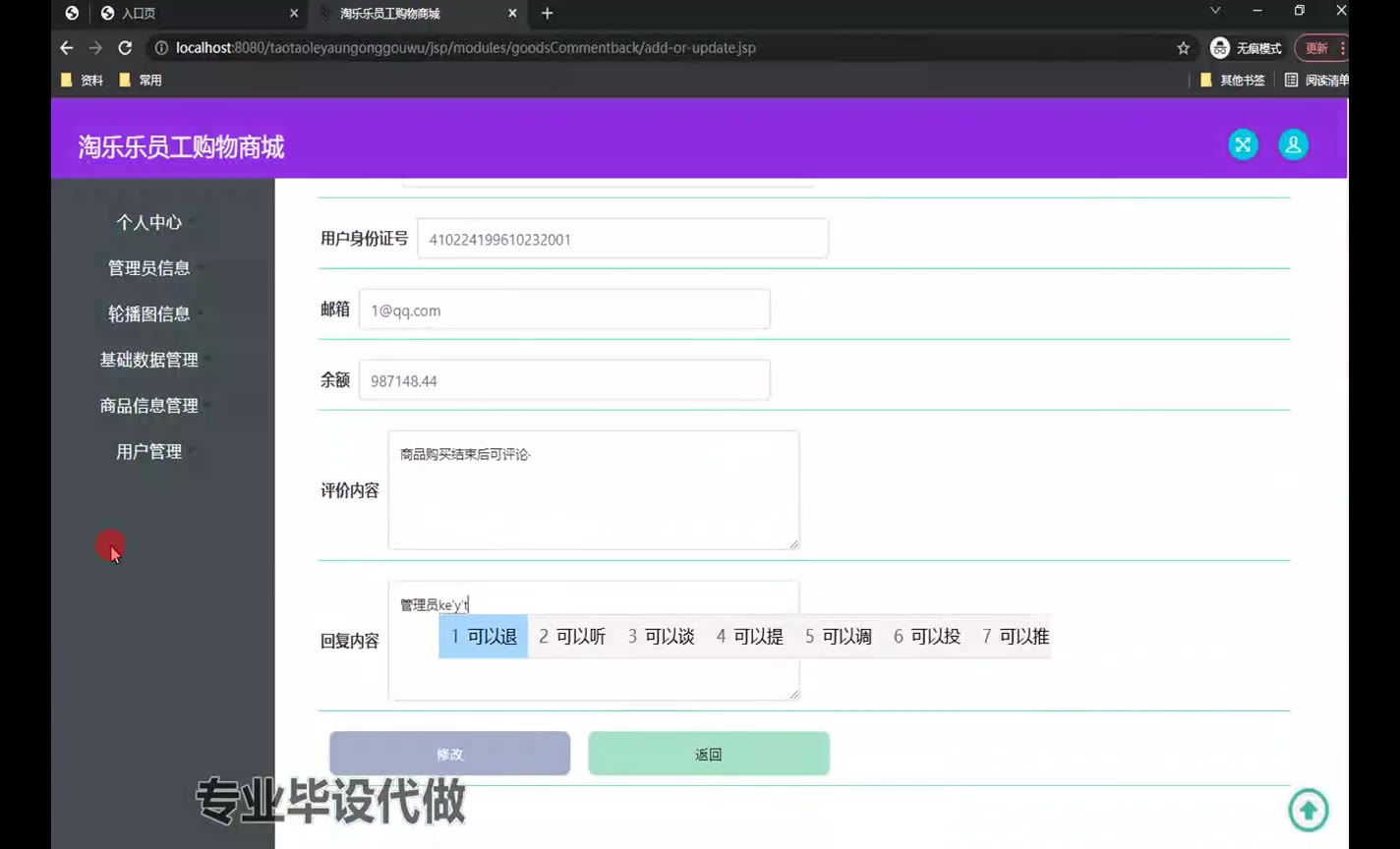The height and width of the screenshot is (849, 1400).
Task: Open the 资料 bookmark folder
Action: click(x=83, y=80)
